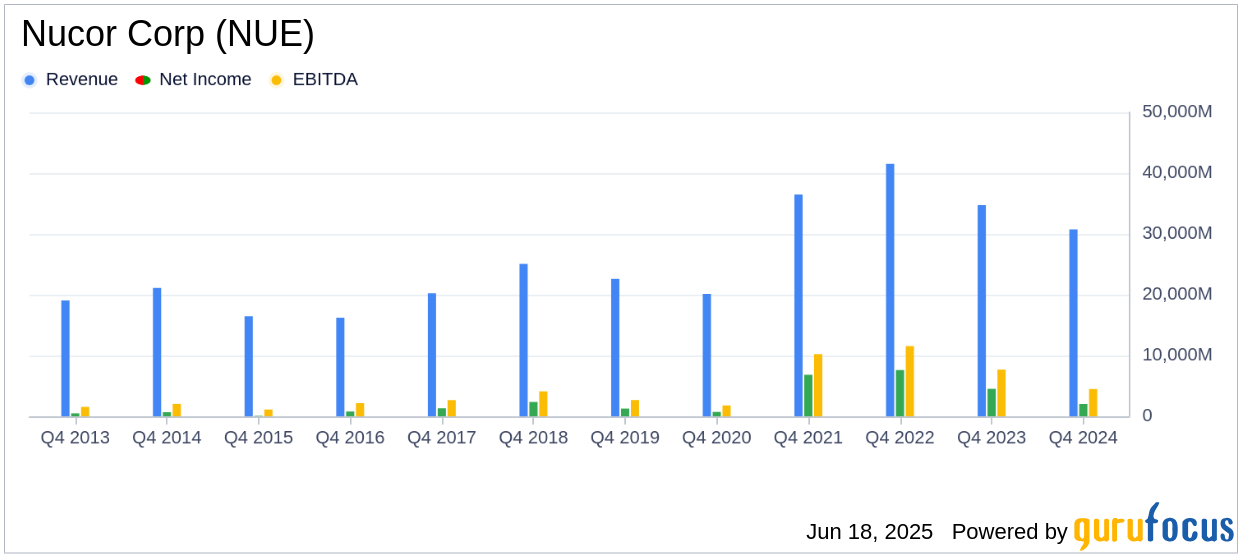Image resolution: width=1242 pixels, height=557 pixels.
Task: Click the 50,000M y-axis value
Action: click(x=1177, y=111)
